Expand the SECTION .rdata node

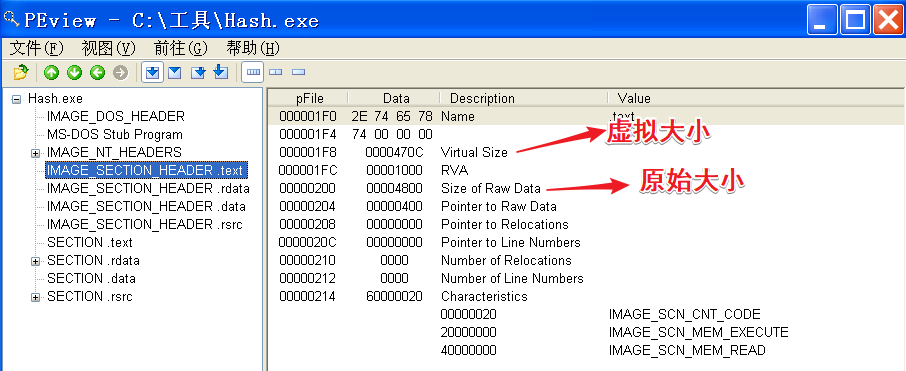point(36,261)
